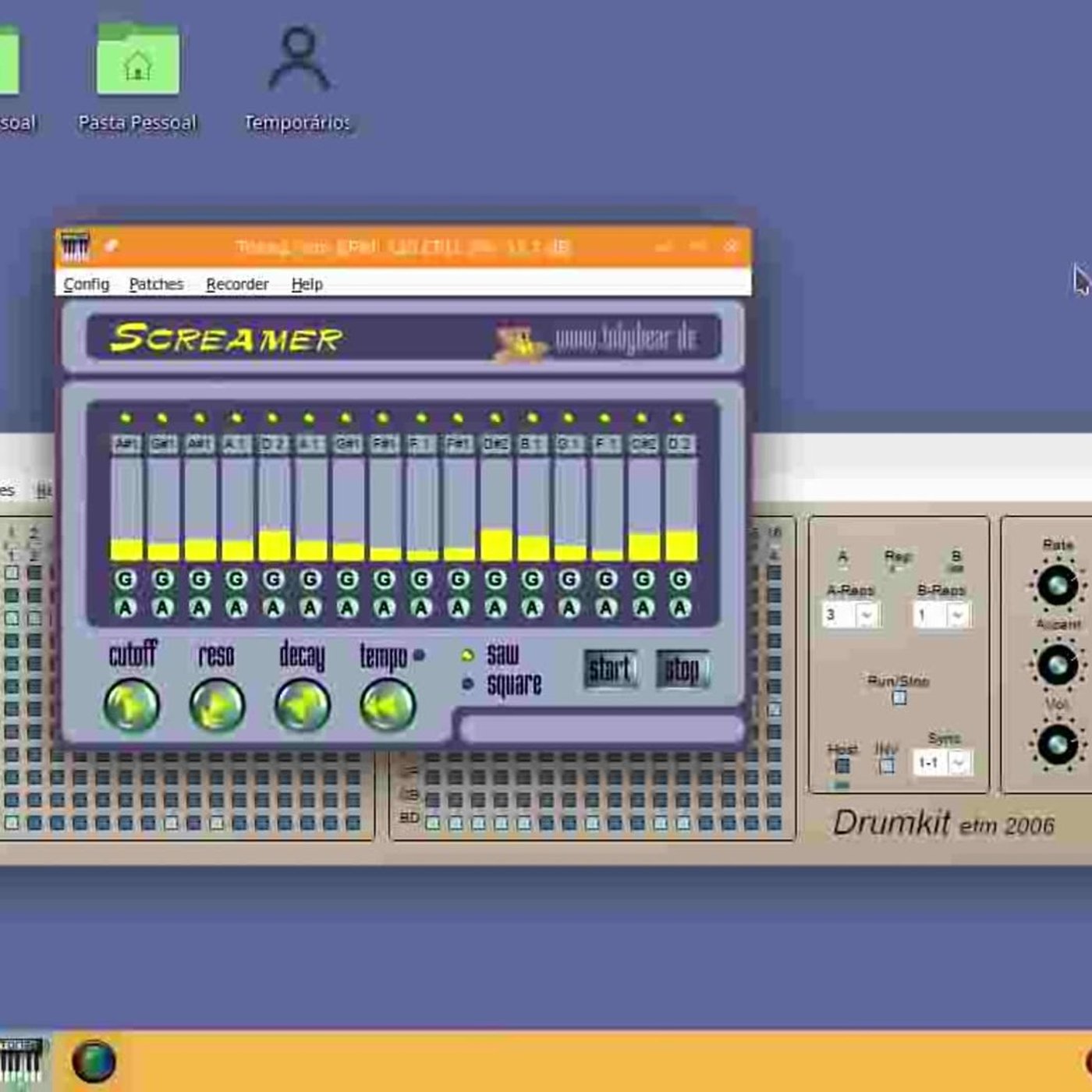The image size is (1092, 1092).
Task: Click the B1 step level slider
Action: [533, 509]
